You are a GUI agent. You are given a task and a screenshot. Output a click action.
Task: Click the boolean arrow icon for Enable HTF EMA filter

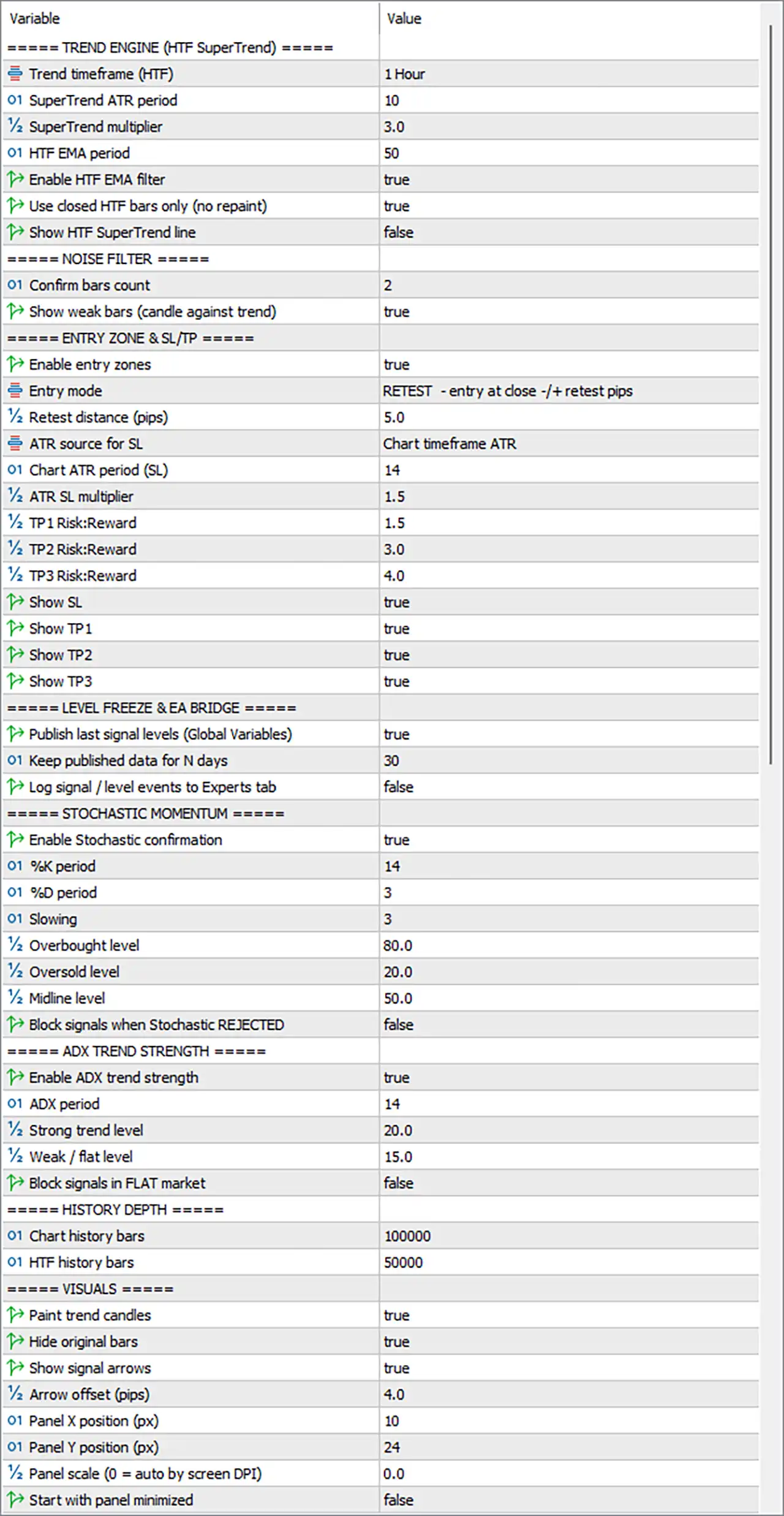pos(15,180)
